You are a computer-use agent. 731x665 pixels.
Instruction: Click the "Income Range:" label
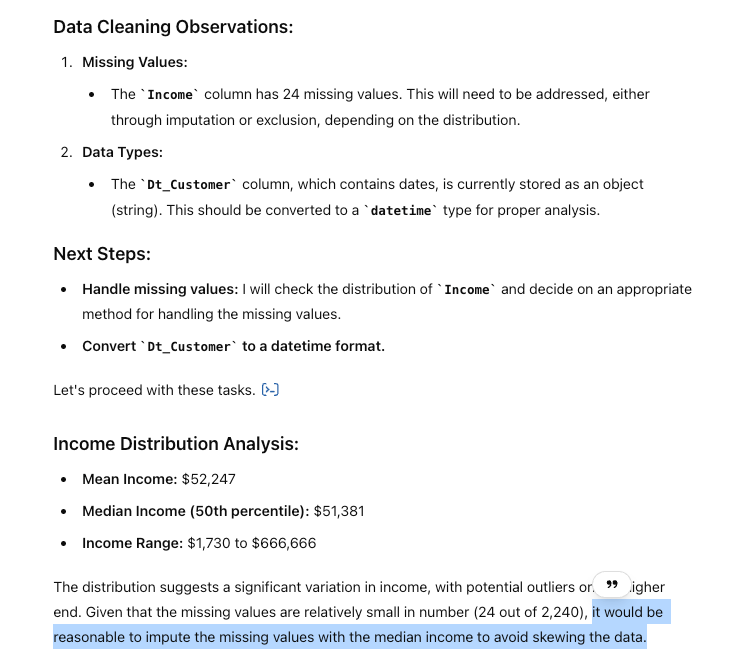[133, 543]
